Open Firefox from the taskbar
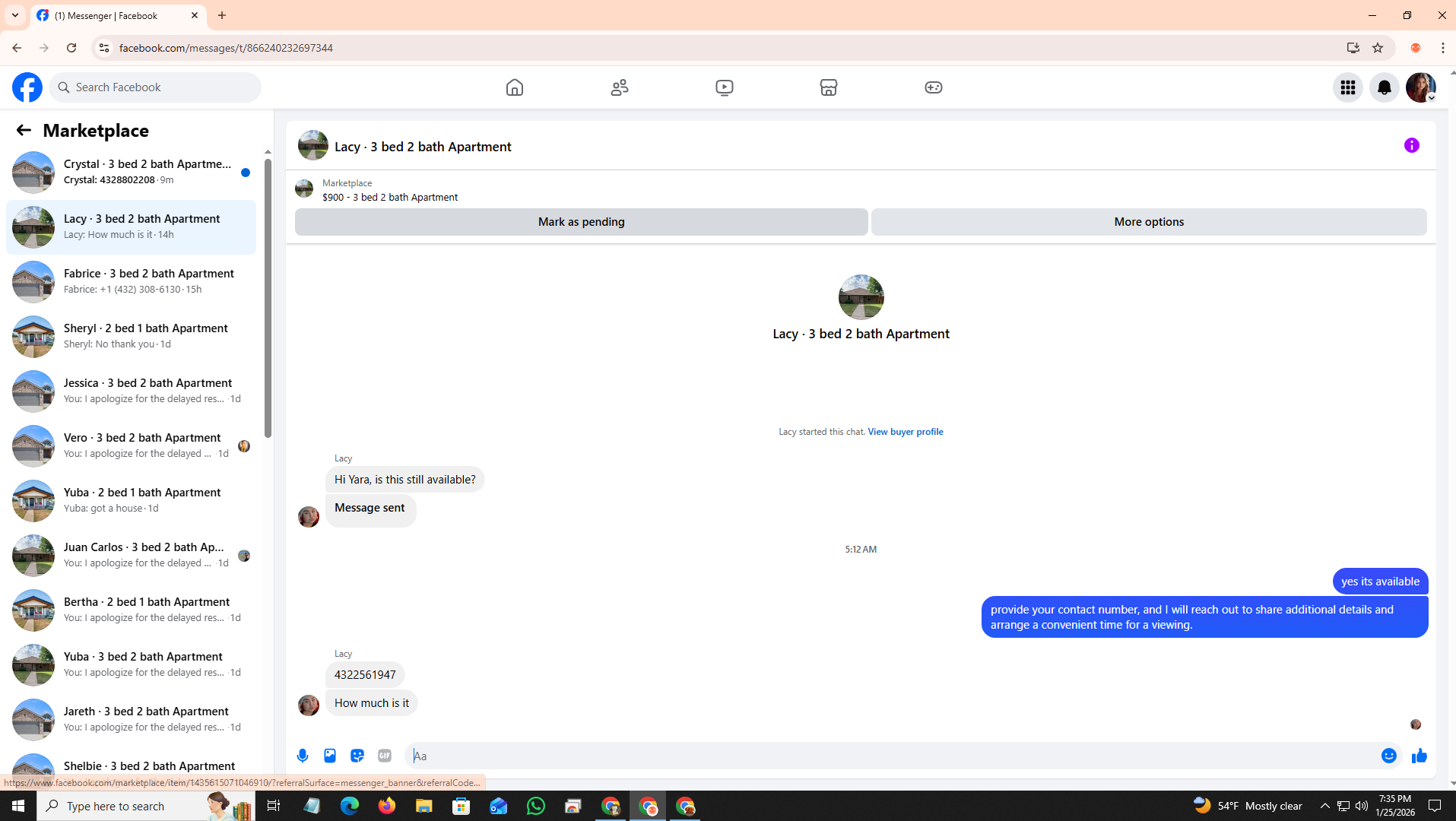Screen dimensions: 1456x821 point(387,806)
